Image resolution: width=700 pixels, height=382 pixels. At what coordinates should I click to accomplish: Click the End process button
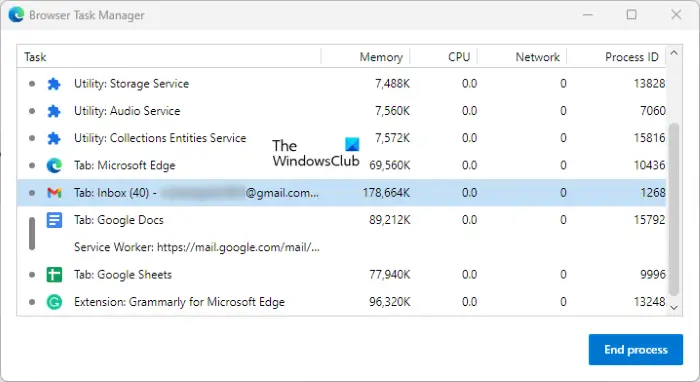[x=636, y=349]
